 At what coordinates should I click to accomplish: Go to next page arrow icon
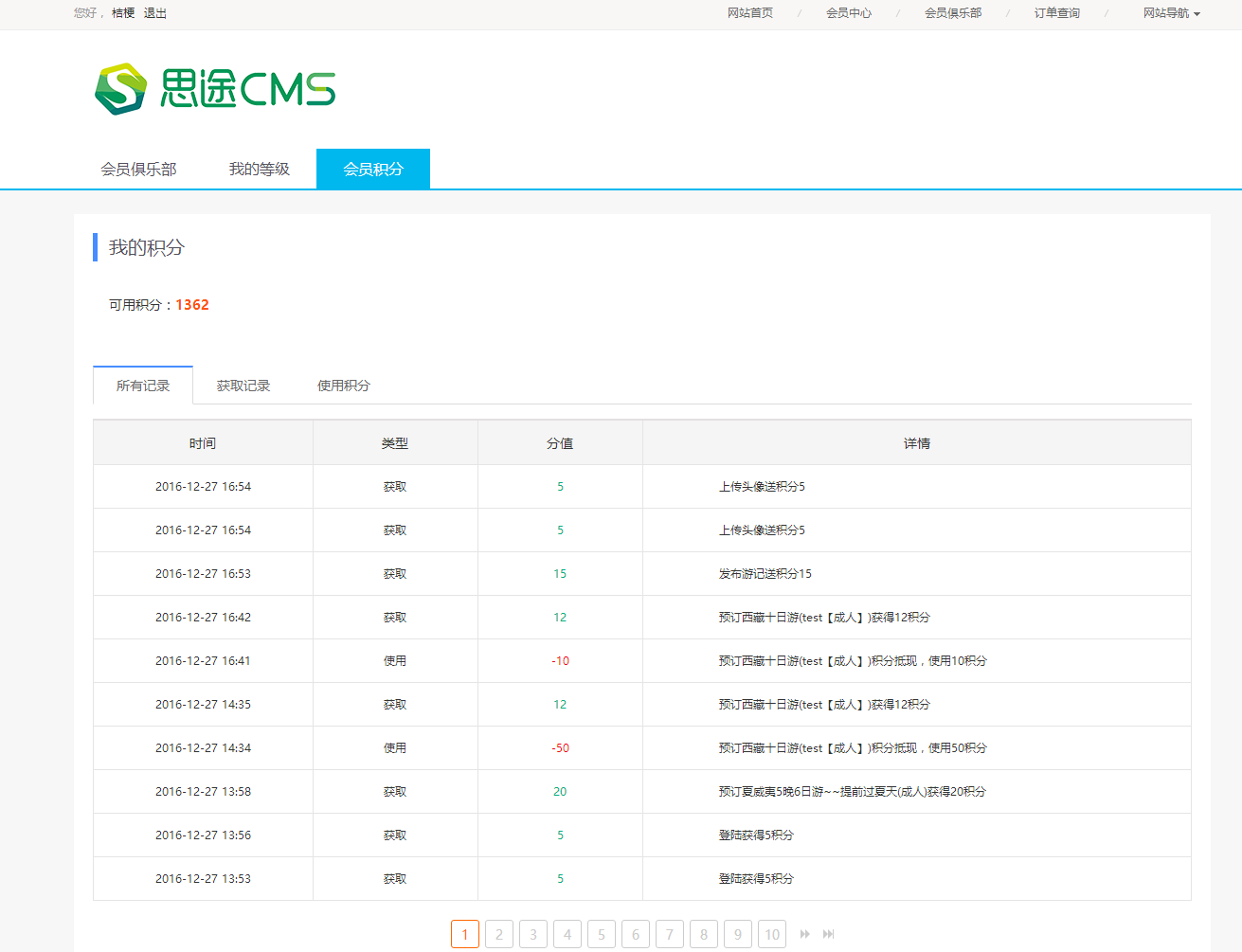[804, 934]
